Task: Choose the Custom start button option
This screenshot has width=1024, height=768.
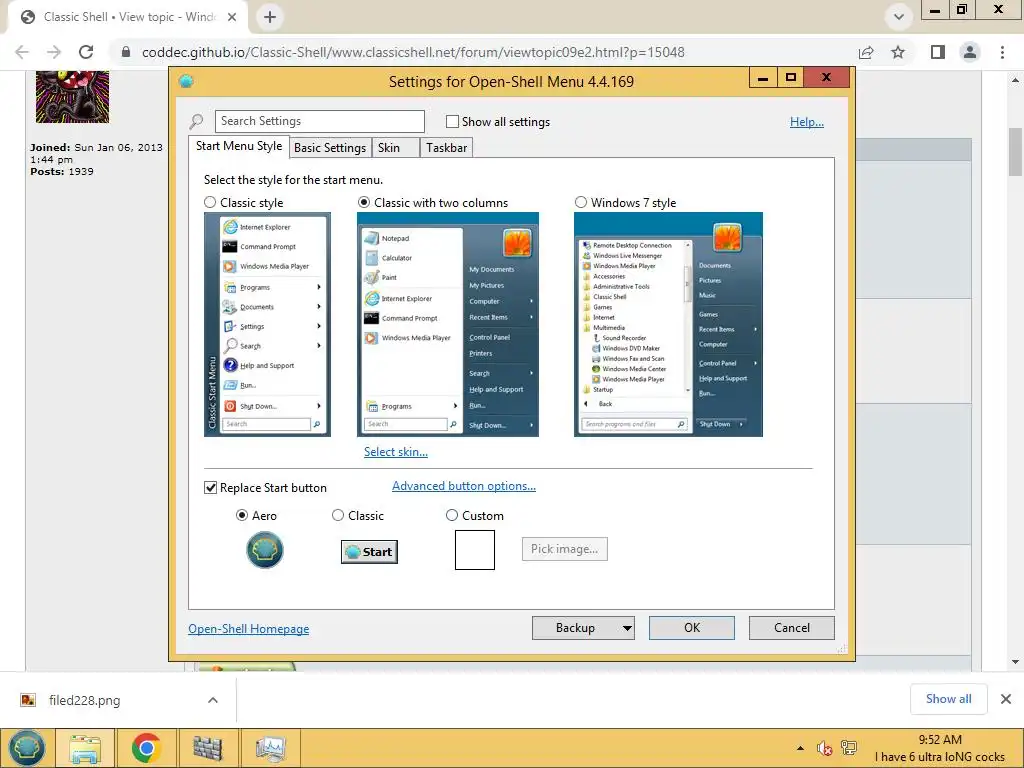Action: (451, 515)
